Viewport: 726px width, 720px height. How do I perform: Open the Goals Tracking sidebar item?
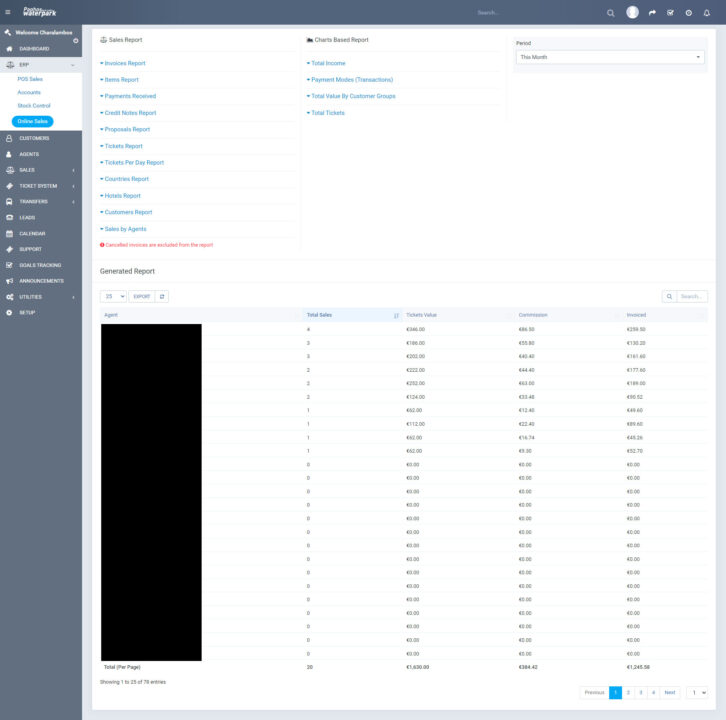coord(40,265)
